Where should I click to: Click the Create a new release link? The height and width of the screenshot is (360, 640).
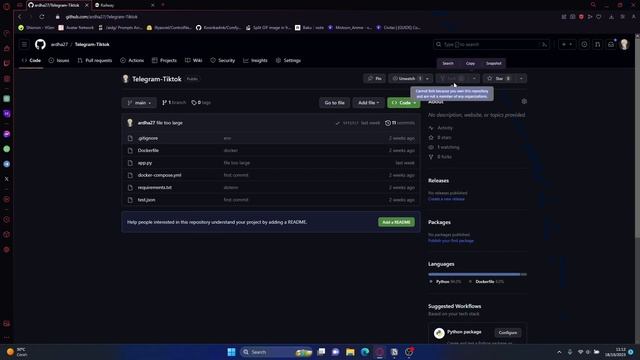point(446,199)
